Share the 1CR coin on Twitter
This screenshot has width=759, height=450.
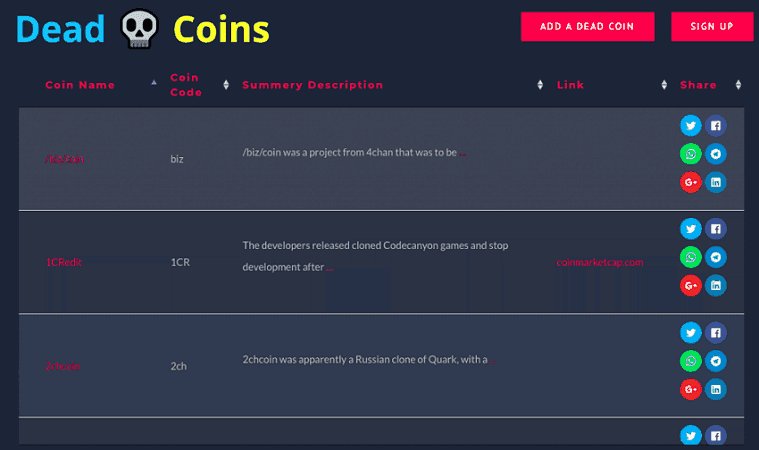point(690,229)
